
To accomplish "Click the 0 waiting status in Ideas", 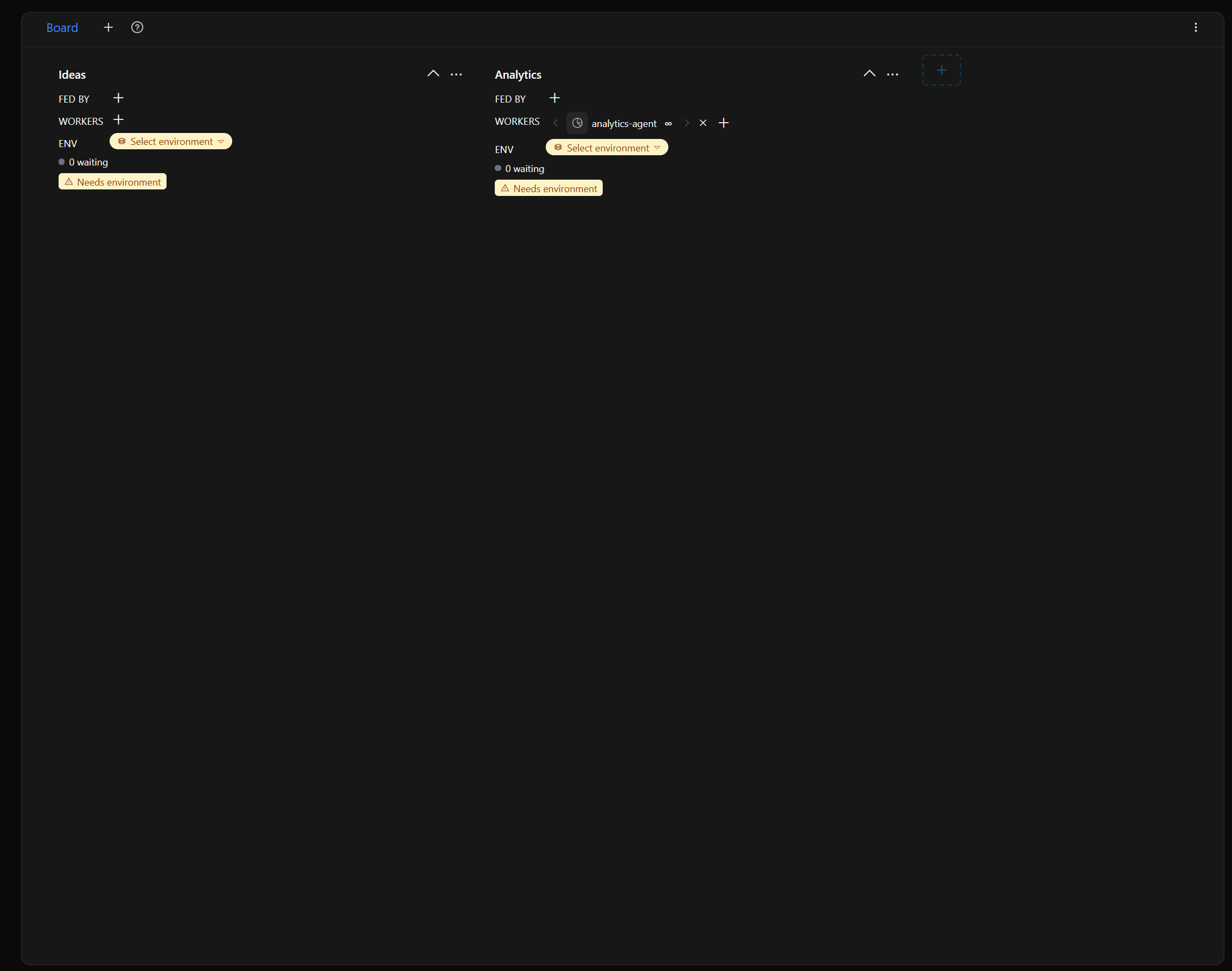I will click(84, 162).
